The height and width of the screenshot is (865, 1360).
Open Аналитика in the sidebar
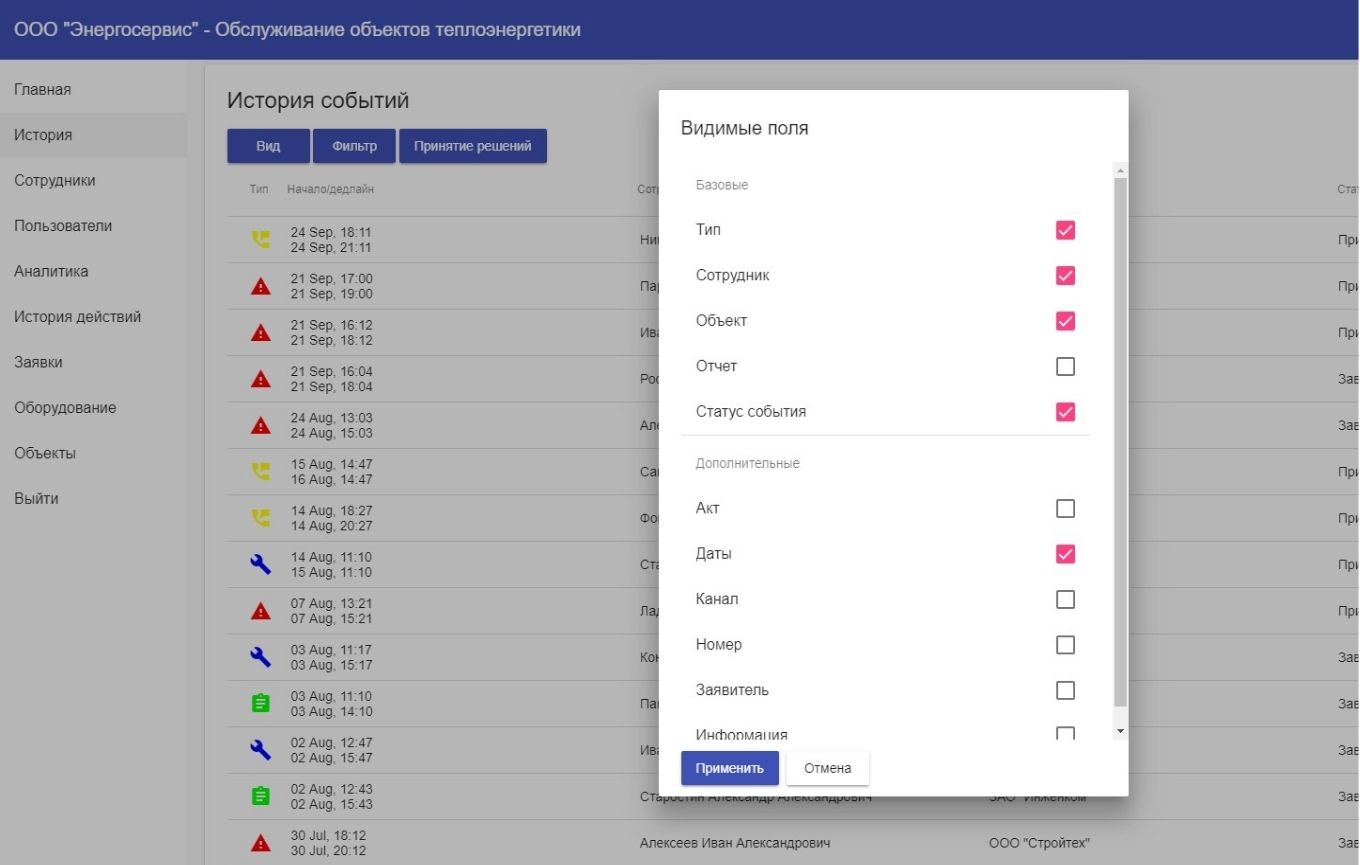tap(93, 272)
